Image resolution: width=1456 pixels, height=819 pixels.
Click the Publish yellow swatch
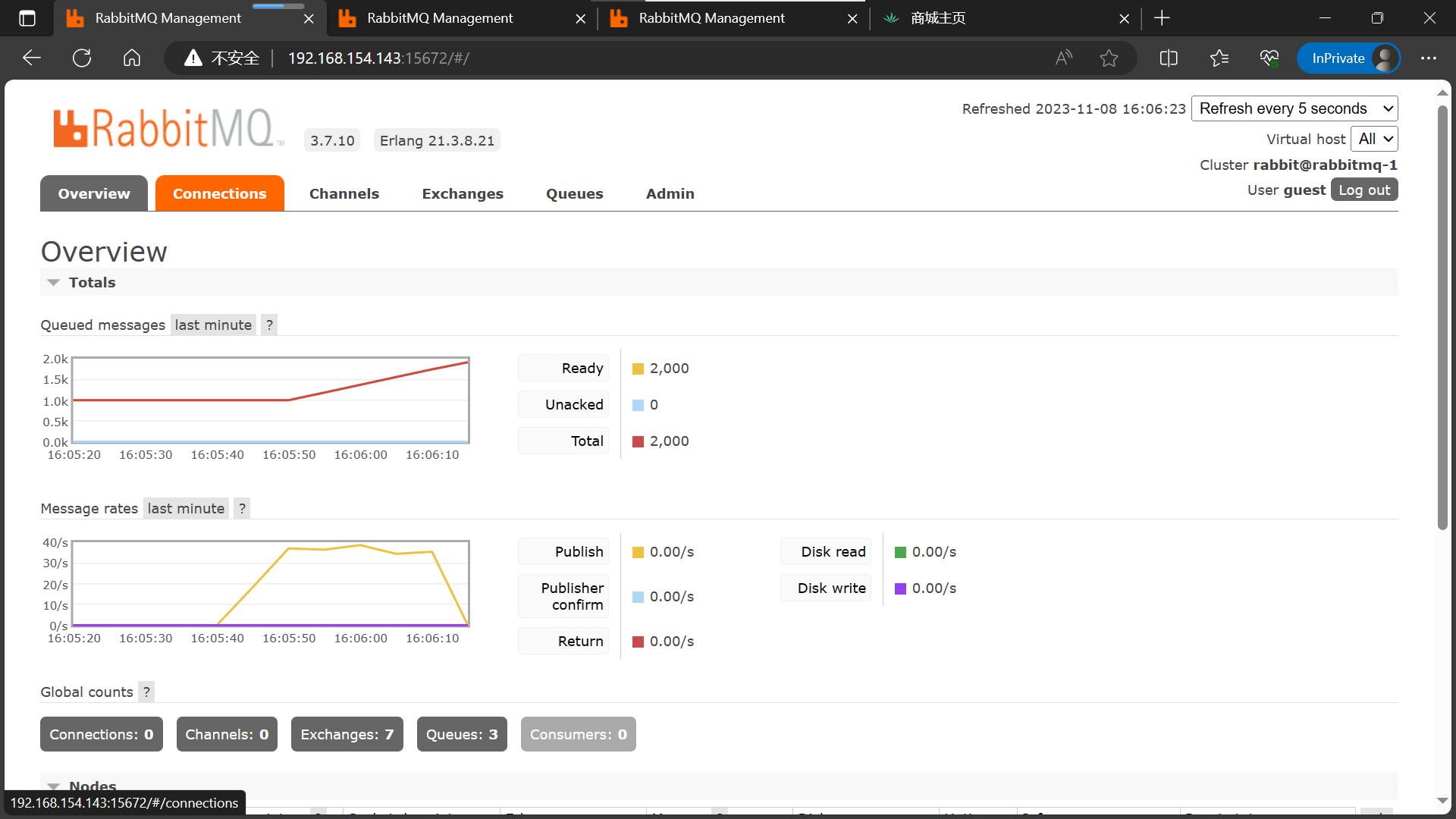tap(638, 552)
